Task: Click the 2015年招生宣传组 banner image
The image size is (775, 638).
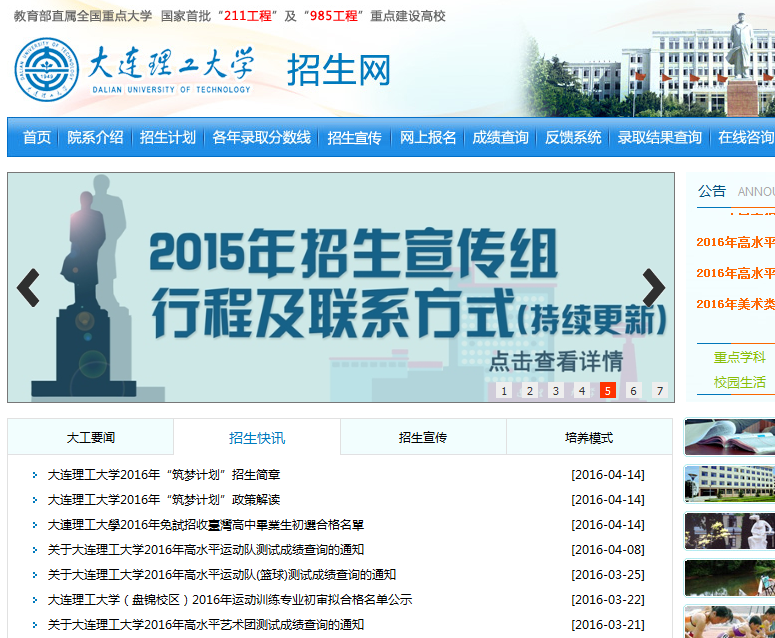Action: pos(341,288)
